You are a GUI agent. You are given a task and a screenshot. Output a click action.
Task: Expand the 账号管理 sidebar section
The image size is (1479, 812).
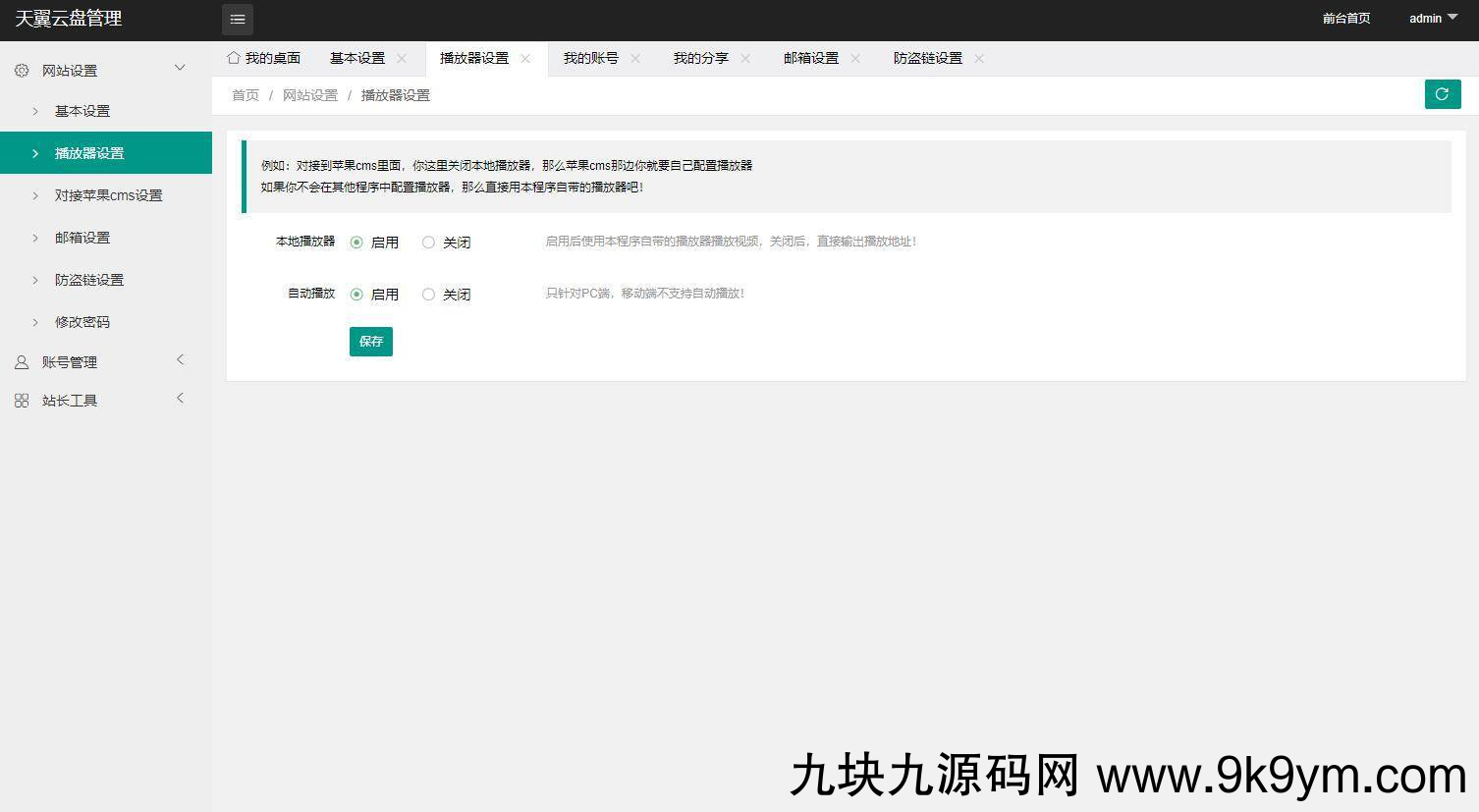click(x=180, y=360)
